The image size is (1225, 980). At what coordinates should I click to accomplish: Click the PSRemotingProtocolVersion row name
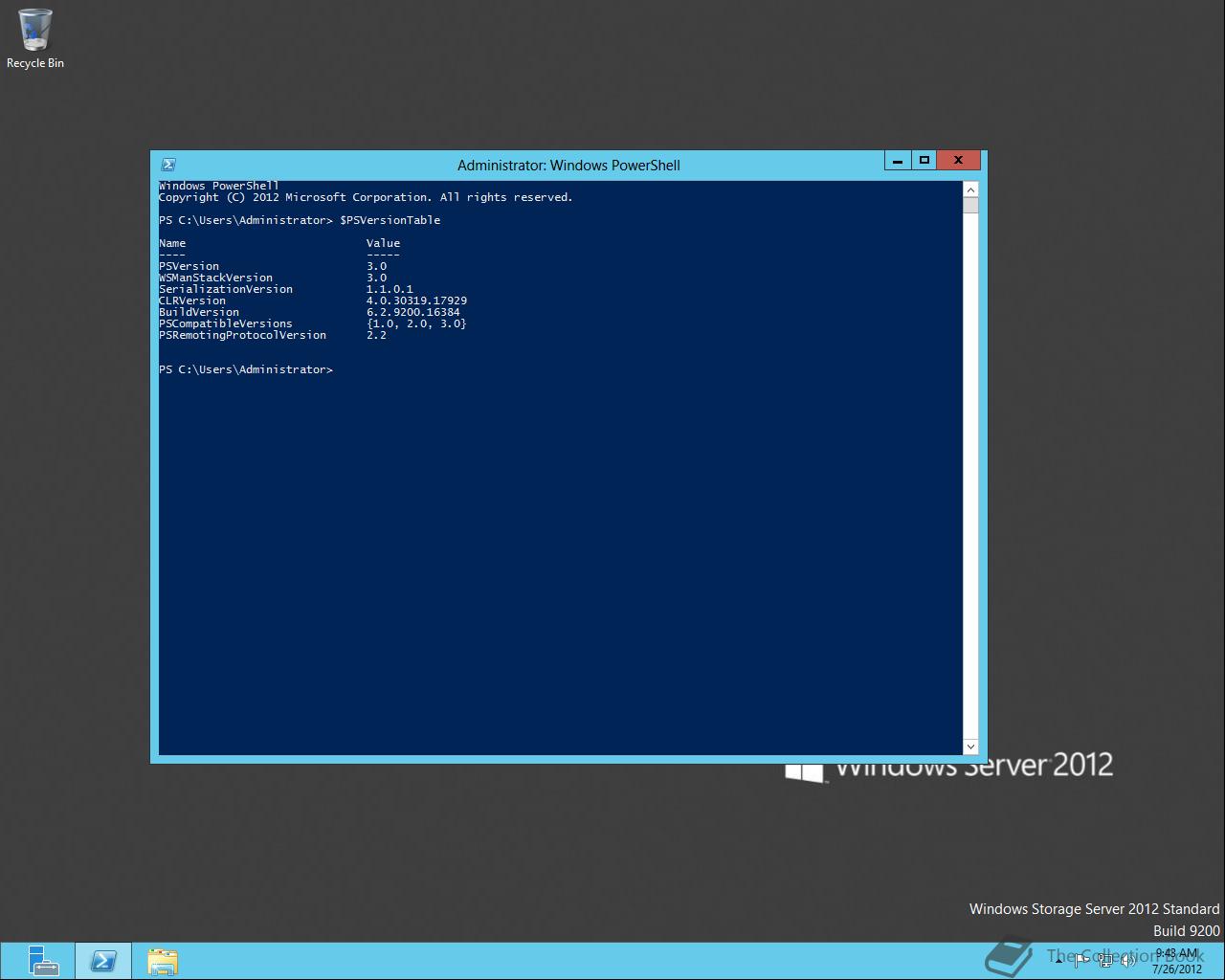[242, 335]
